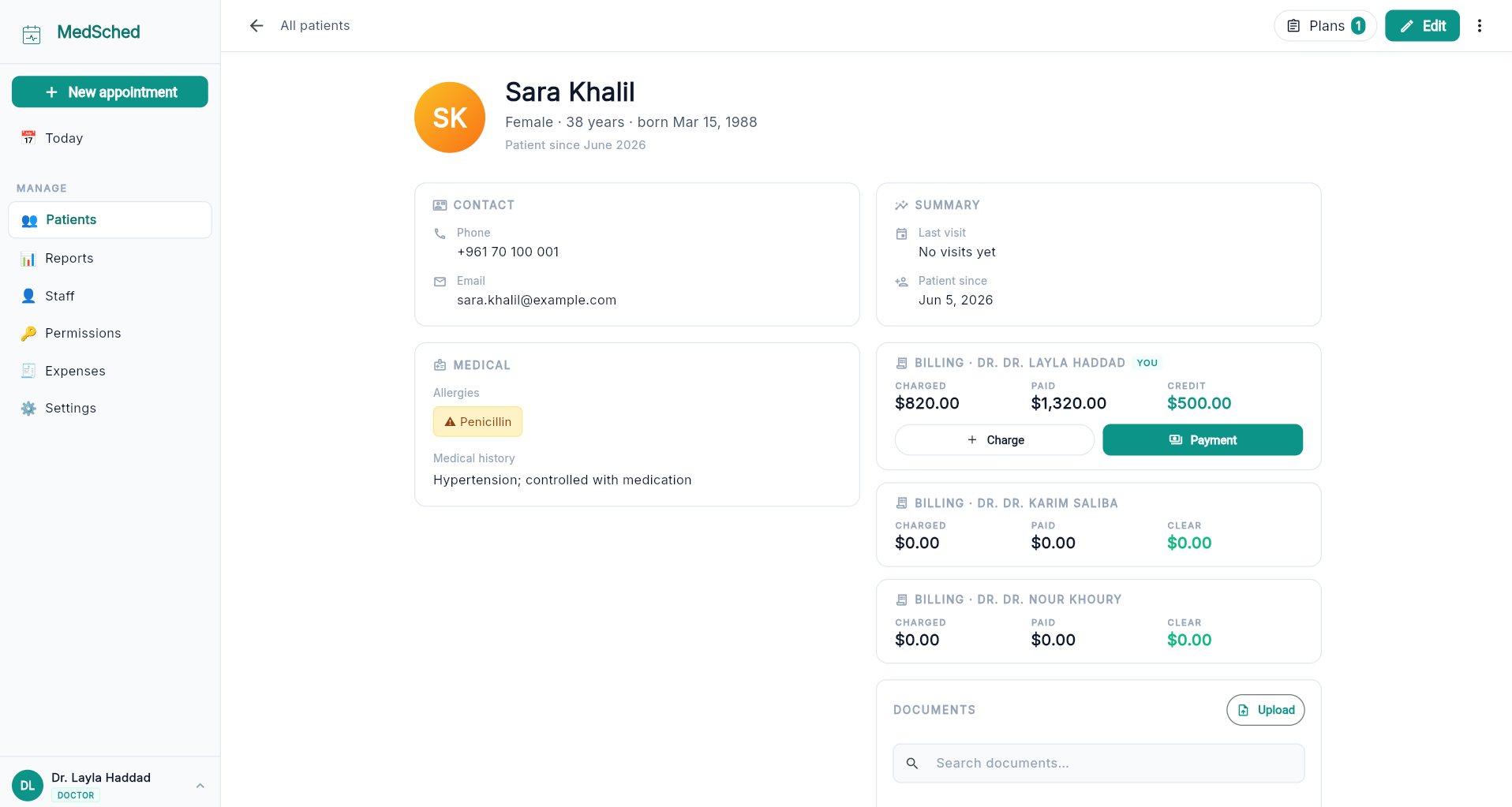1512x807 pixels.
Task: Create a New appointment
Action: point(110,92)
